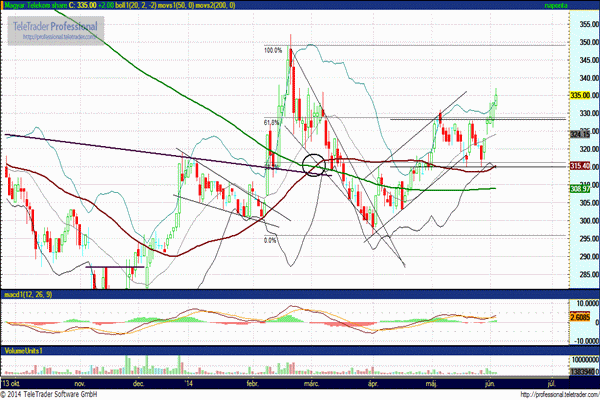
Task: Open the macd1(12, 26, 9) panel header
Action: click(28, 294)
